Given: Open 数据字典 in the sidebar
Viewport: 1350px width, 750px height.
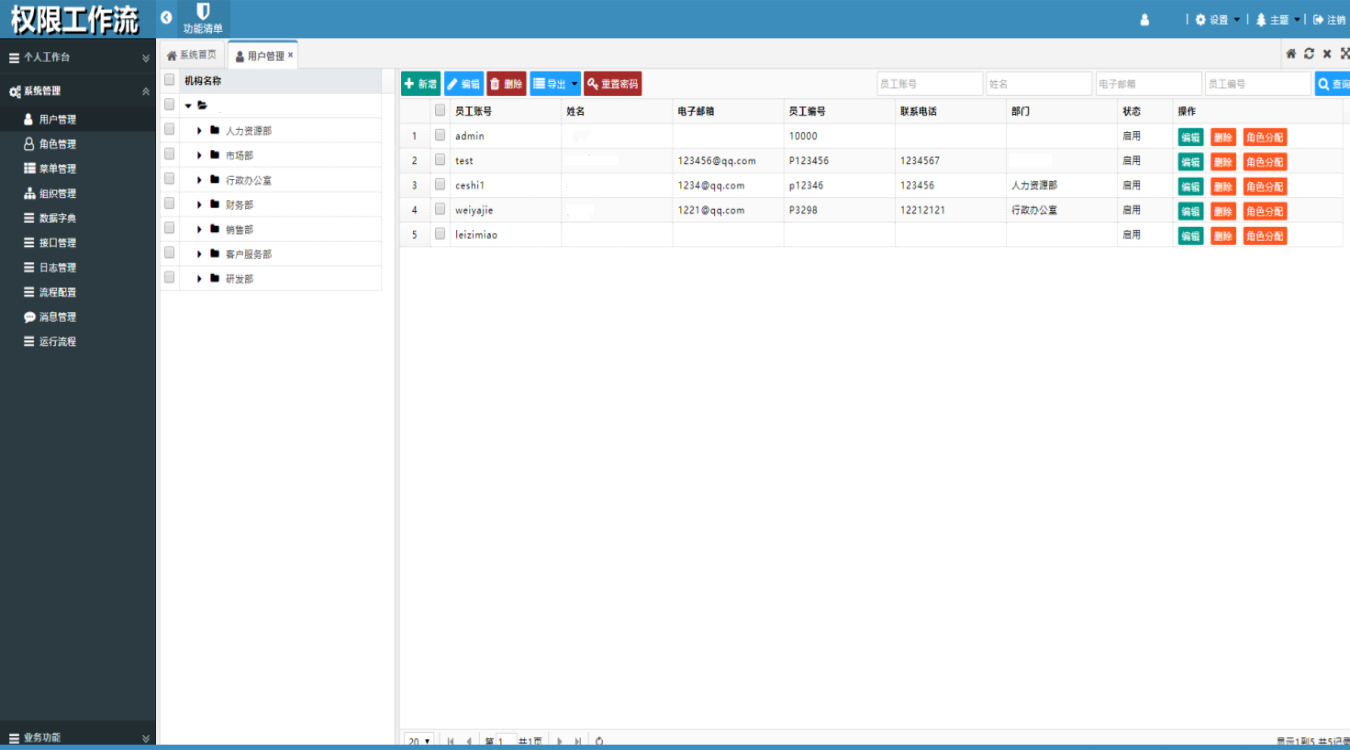Looking at the screenshot, I should [x=78, y=218].
